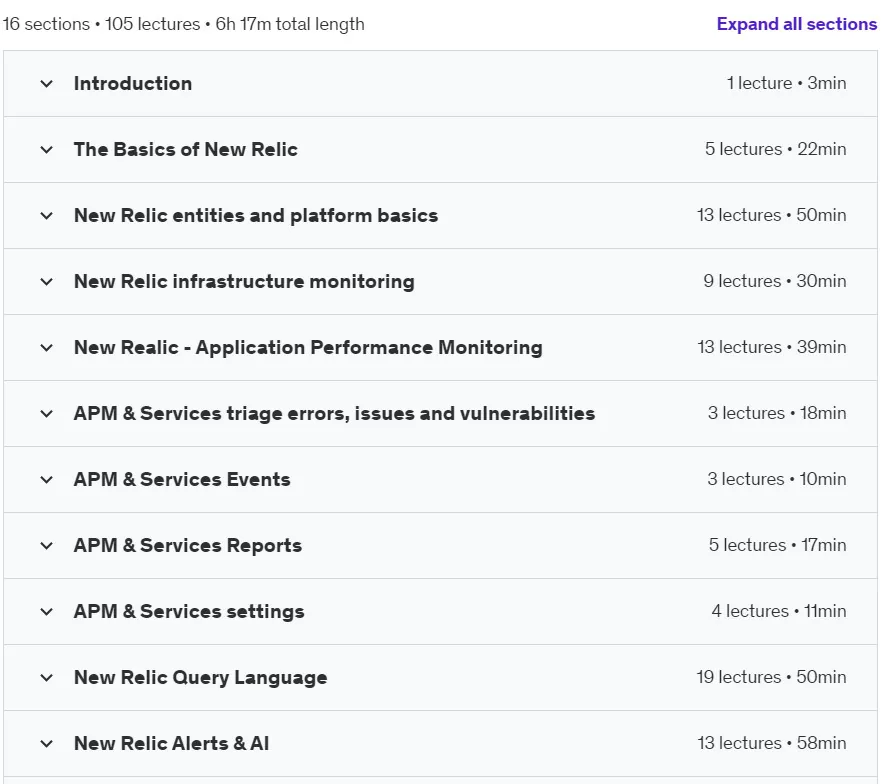Click '3 lectures • 18min' text

pyautogui.click(x=776, y=413)
